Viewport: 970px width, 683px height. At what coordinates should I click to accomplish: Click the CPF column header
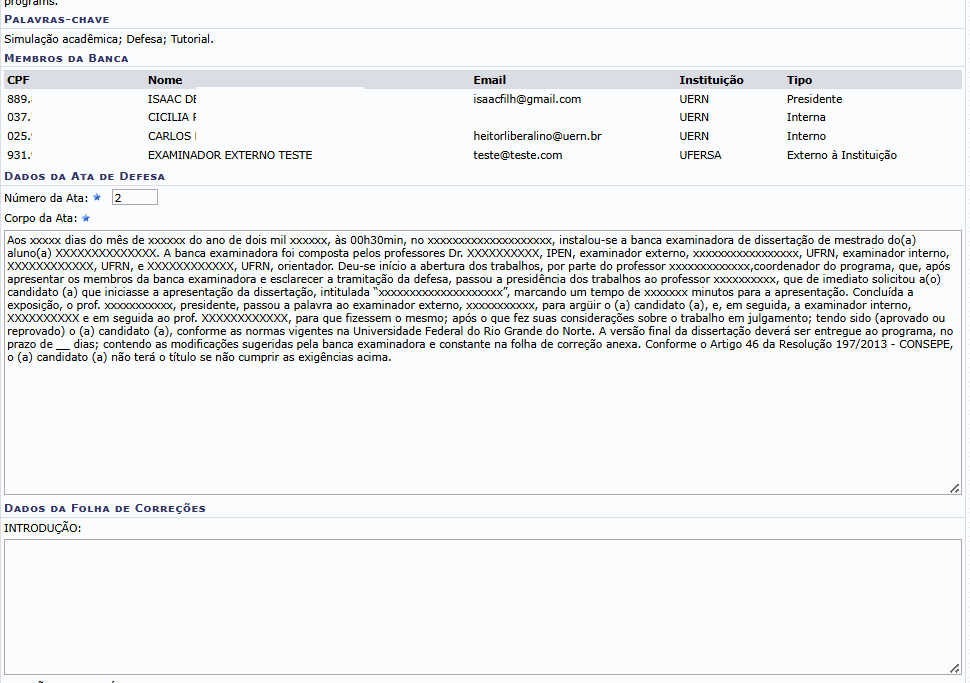18,80
